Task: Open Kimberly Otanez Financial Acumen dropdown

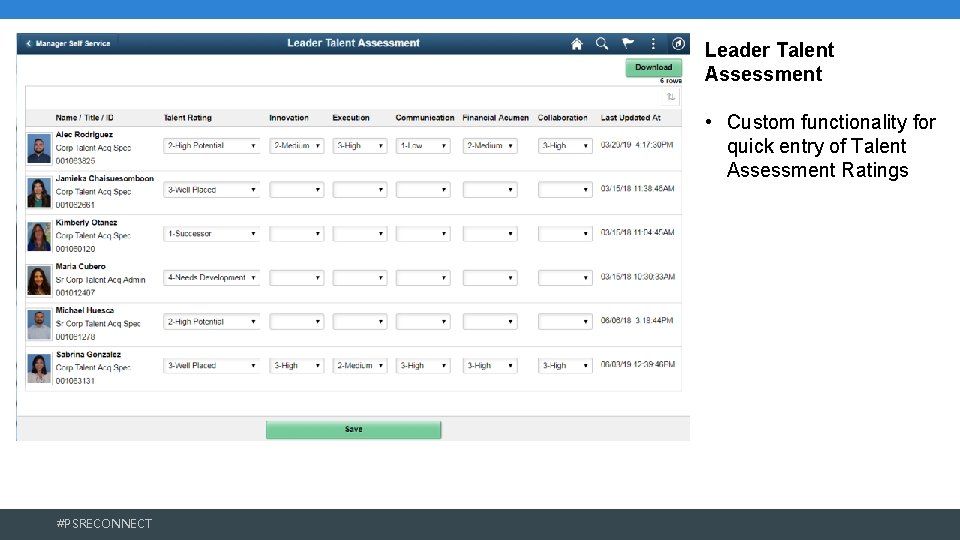Action: tap(490, 234)
